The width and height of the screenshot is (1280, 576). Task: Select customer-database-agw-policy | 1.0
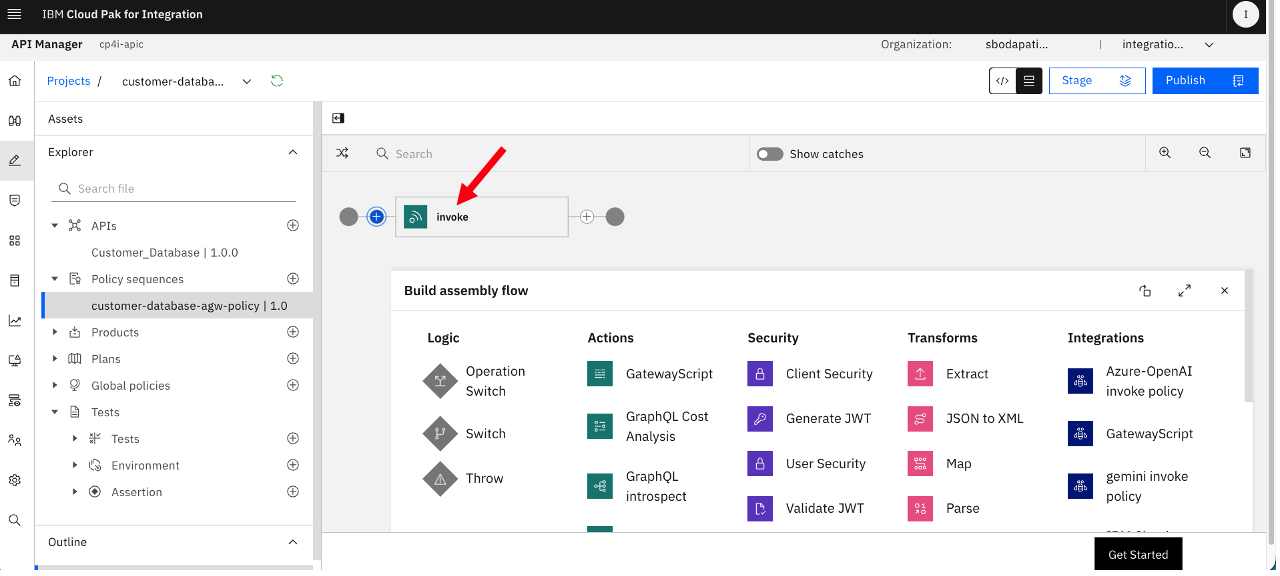[x=178, y=305]
